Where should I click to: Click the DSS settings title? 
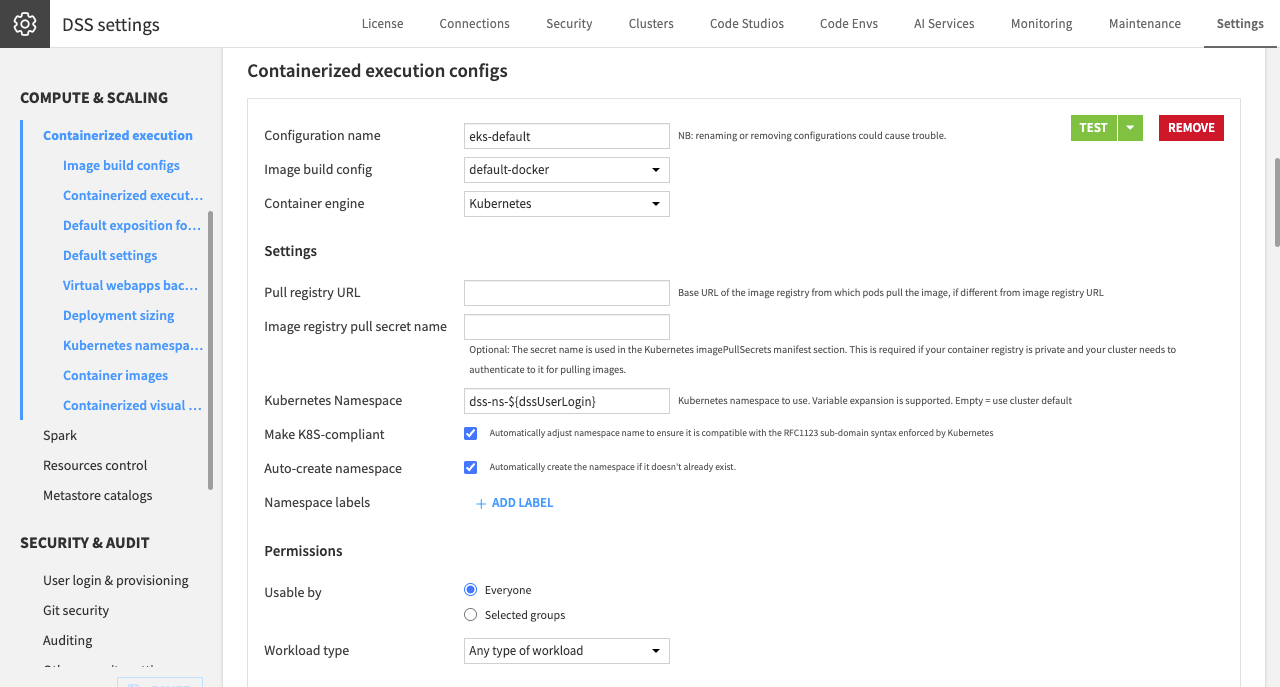point(111,25)
